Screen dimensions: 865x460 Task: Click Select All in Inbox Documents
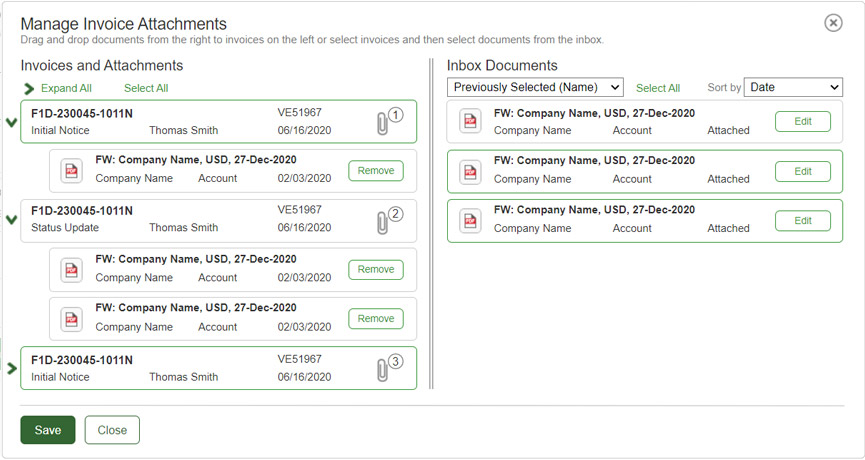point(658,88)
